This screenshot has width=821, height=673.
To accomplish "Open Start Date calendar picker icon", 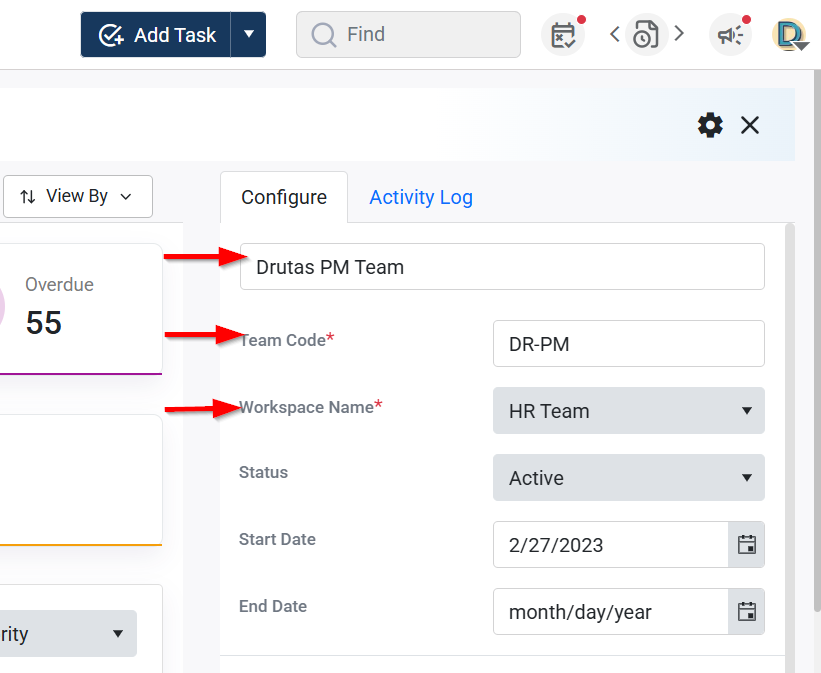I will click(746, 545).
